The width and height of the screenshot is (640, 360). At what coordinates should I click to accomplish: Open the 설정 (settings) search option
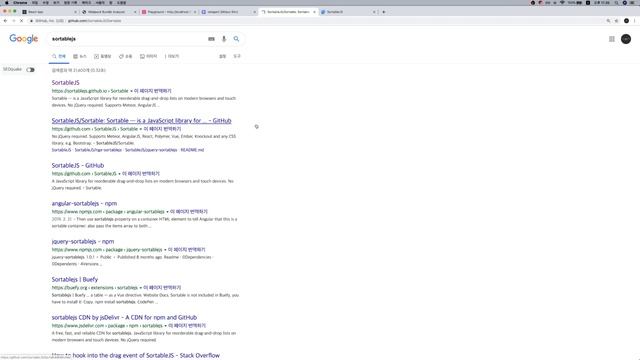222,56
